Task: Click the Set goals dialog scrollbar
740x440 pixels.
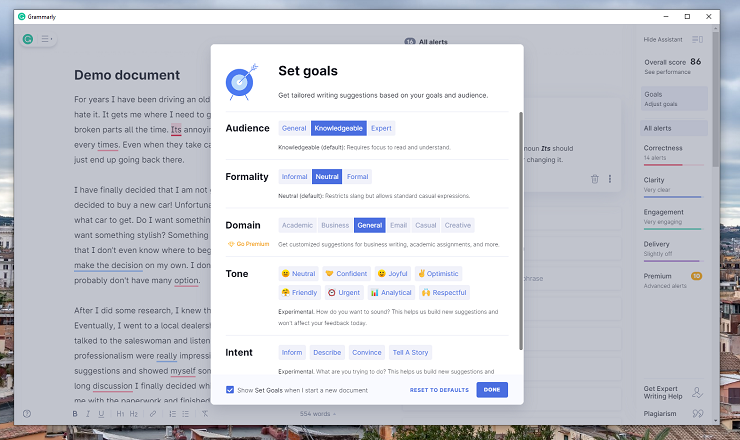Action: (521, 231)
